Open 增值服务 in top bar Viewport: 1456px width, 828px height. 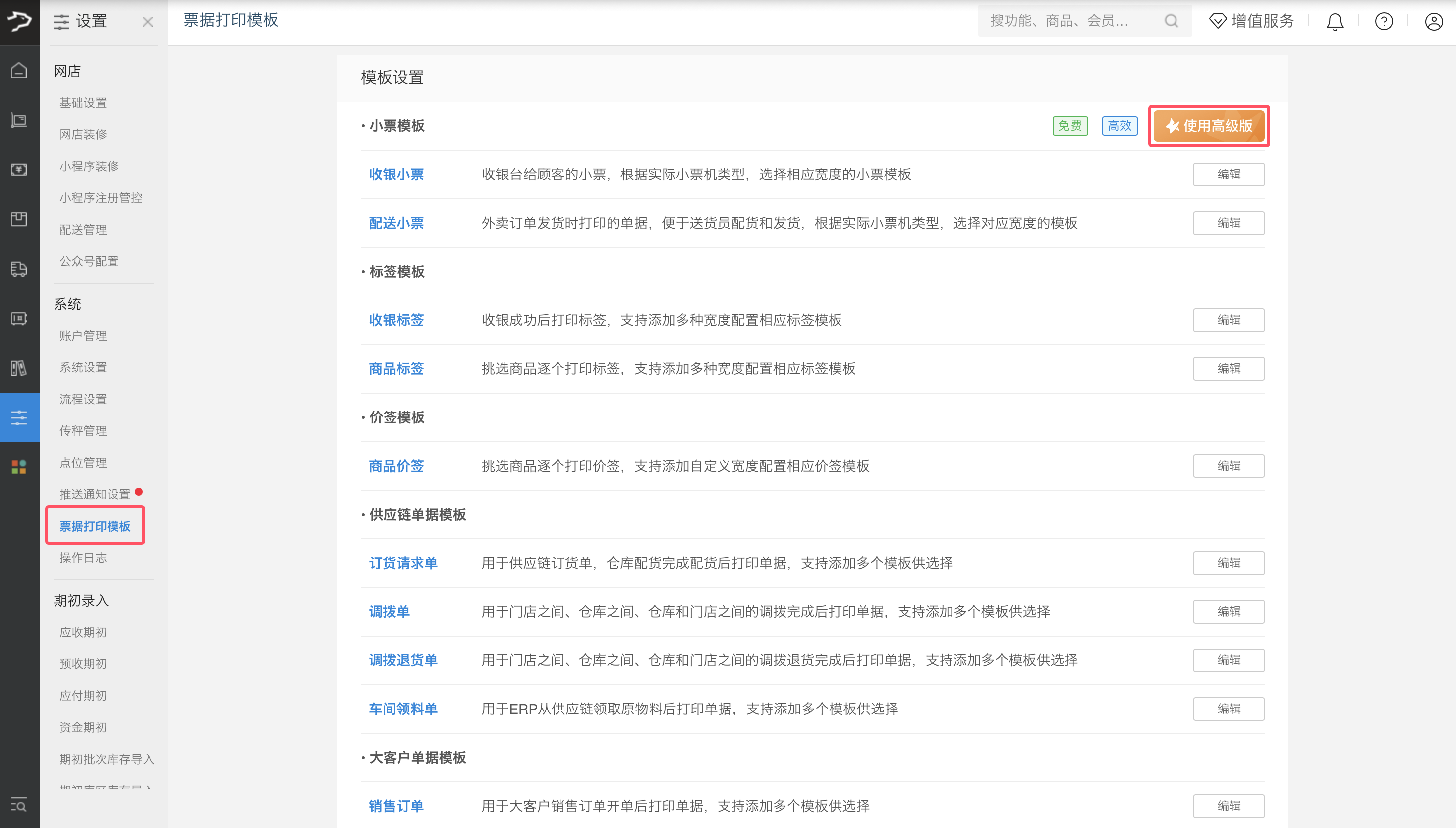point(1252,21)
